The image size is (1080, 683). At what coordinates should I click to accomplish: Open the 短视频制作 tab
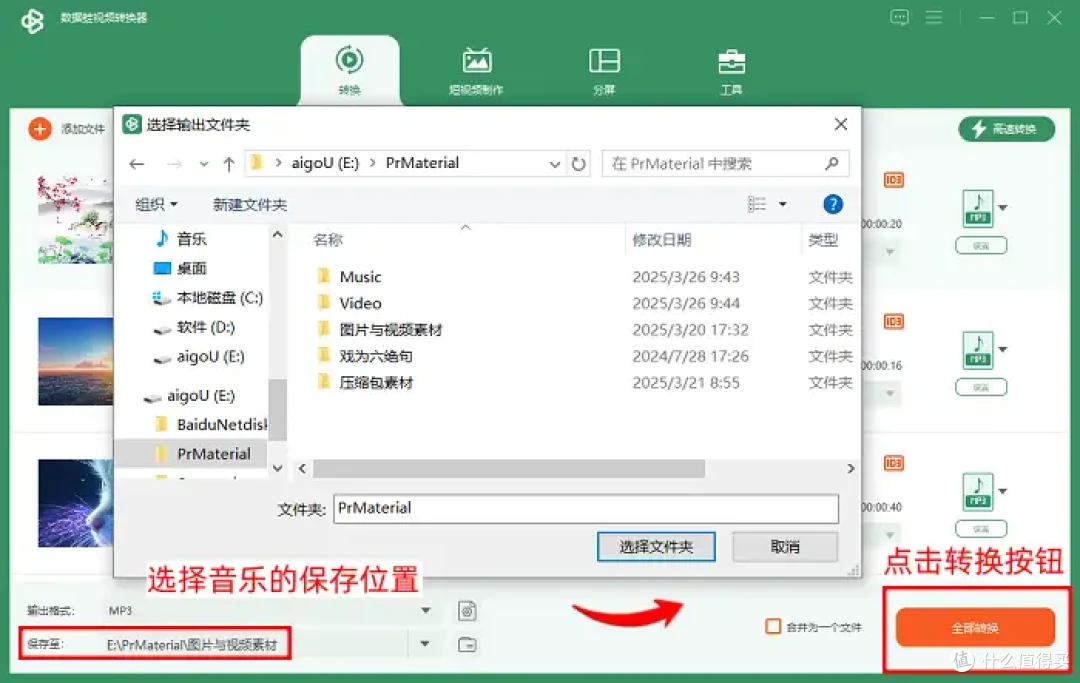[476, 72]
